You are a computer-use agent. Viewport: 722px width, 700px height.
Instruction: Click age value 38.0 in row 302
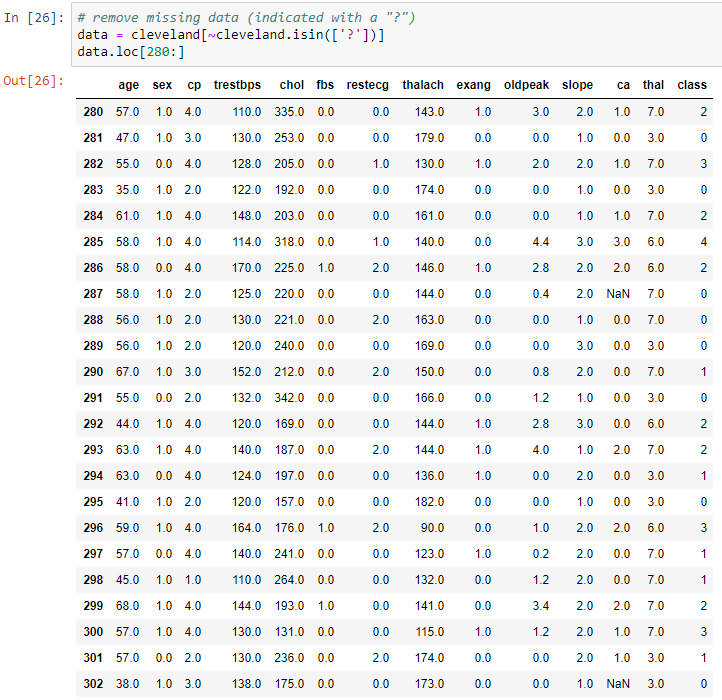[128, 684]
